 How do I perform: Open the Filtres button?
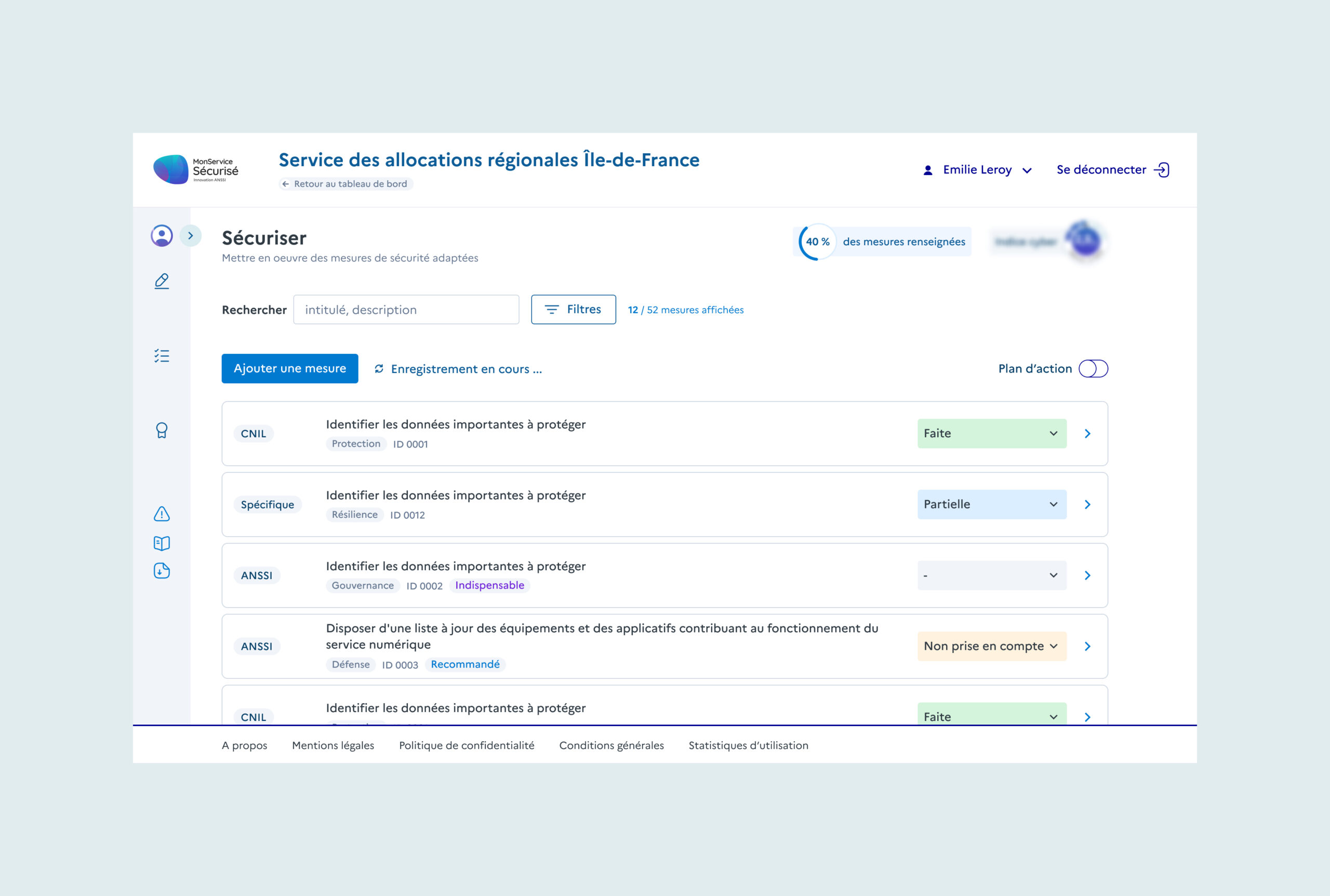pos(573,310)
